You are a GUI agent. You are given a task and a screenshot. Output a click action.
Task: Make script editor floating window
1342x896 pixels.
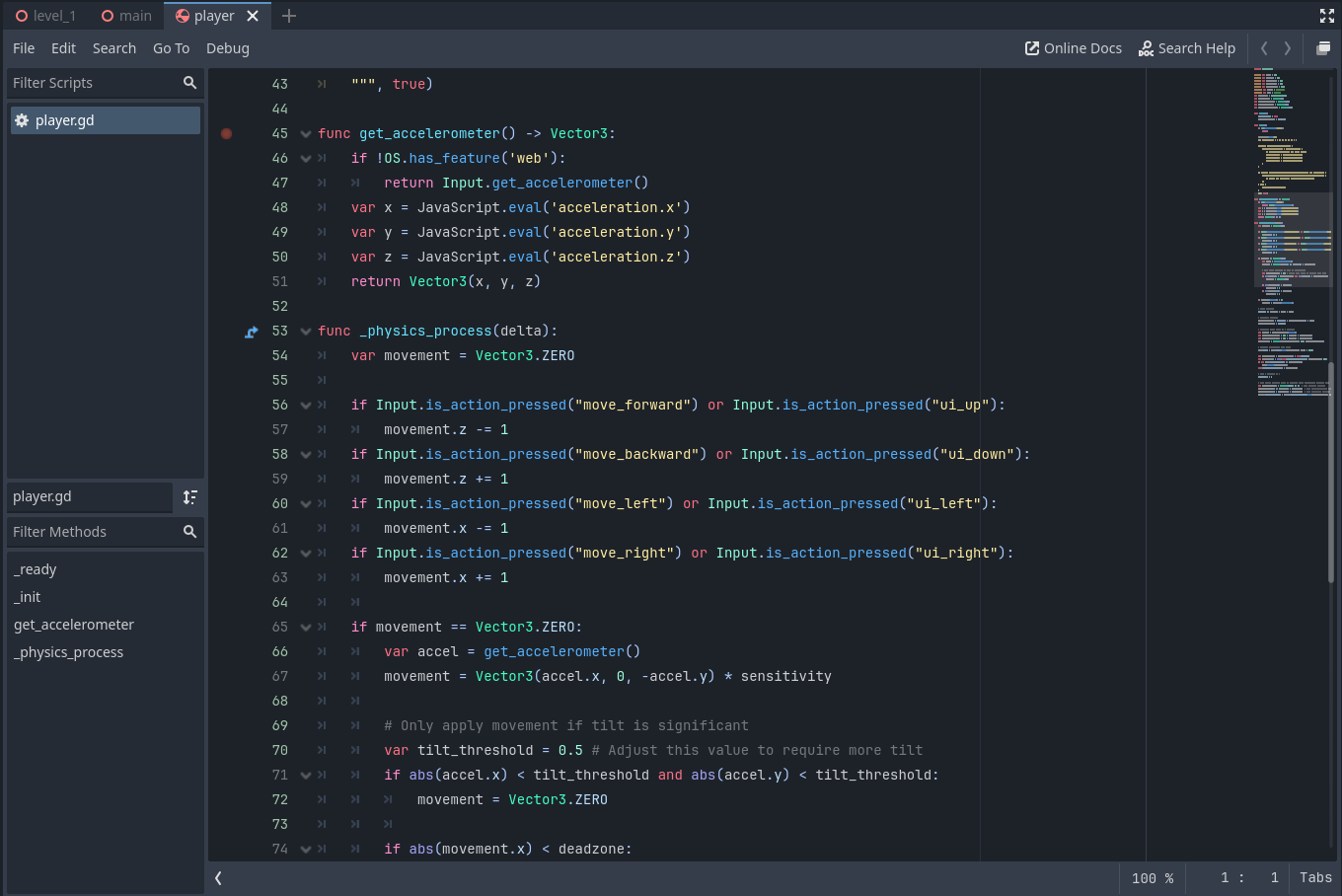click(x=1323, y=48)
